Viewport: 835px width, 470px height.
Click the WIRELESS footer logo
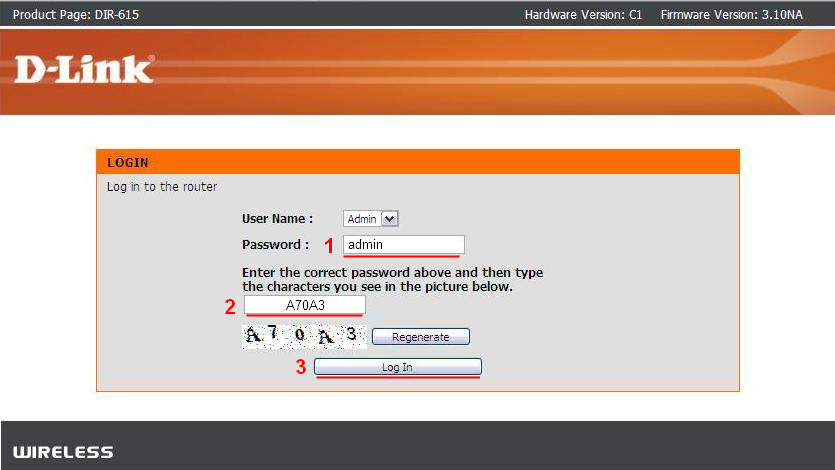pos(63,452)
